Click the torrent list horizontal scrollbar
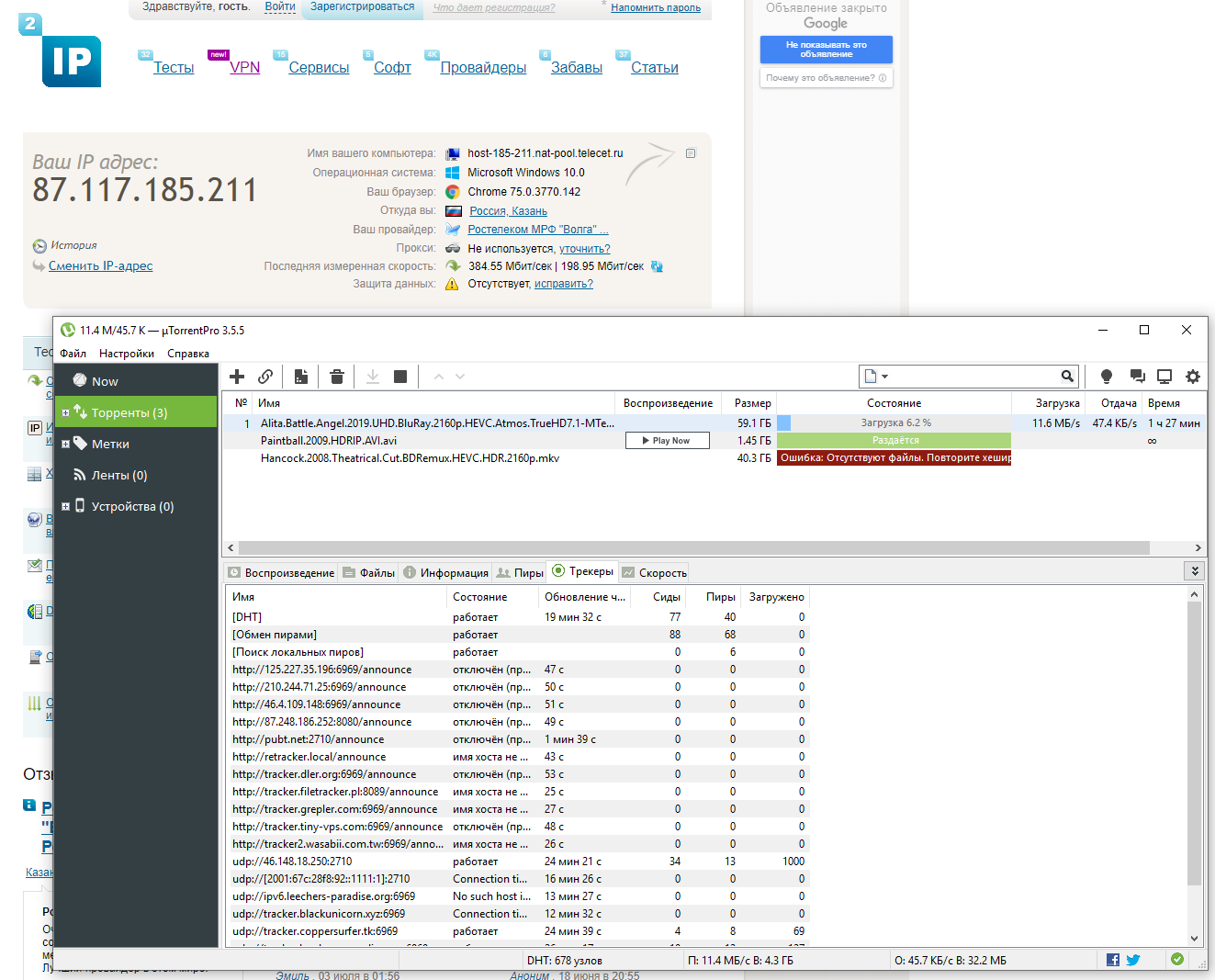This screenshot has height=980, width=1215. click(x=693, y=547)
